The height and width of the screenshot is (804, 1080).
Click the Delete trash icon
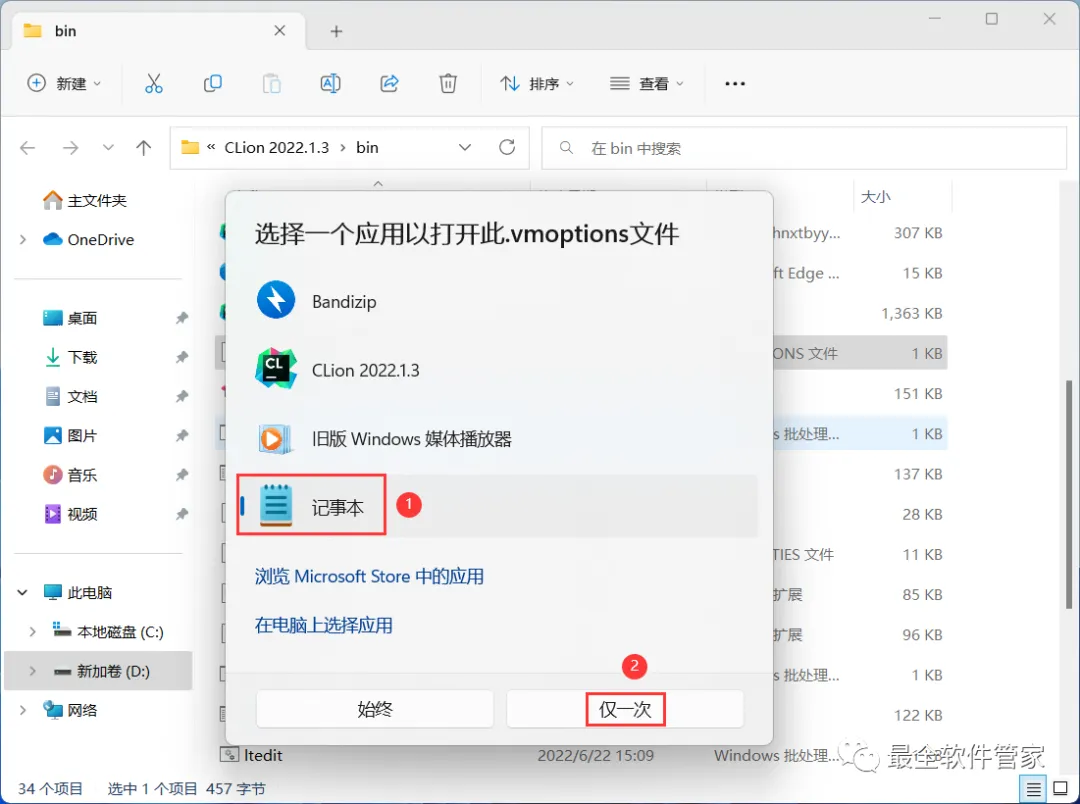[448, 83]
